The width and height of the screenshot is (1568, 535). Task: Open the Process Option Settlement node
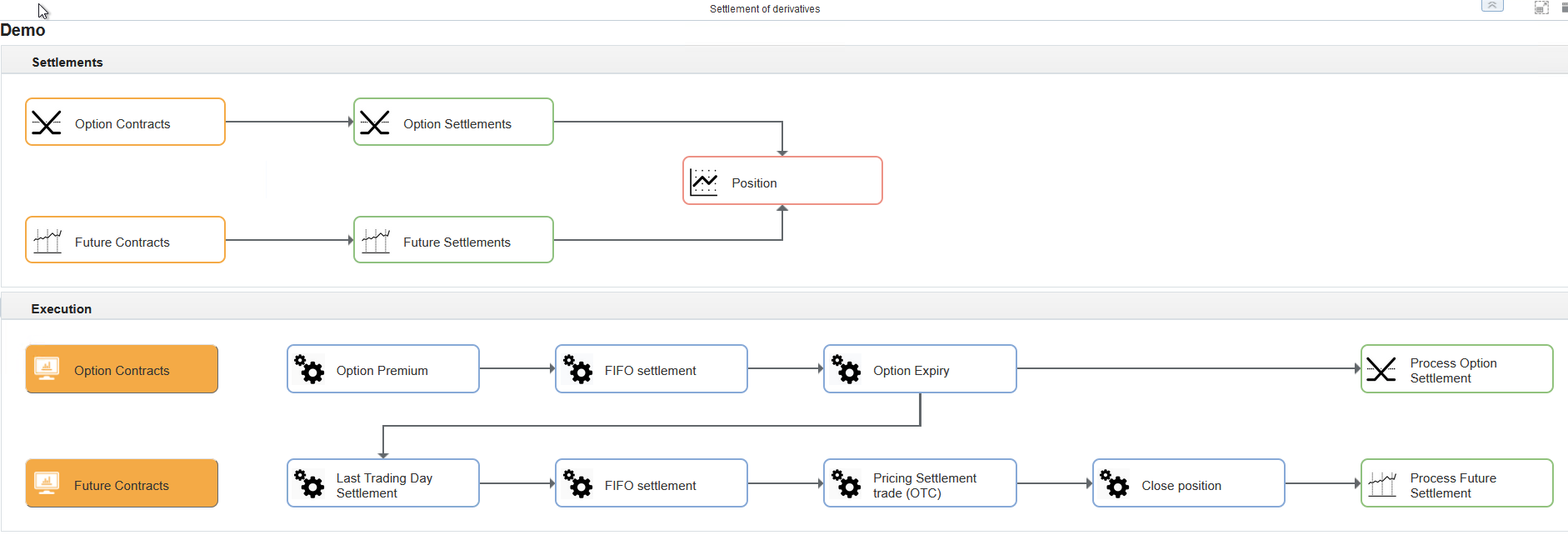[x=1456, y=370]
